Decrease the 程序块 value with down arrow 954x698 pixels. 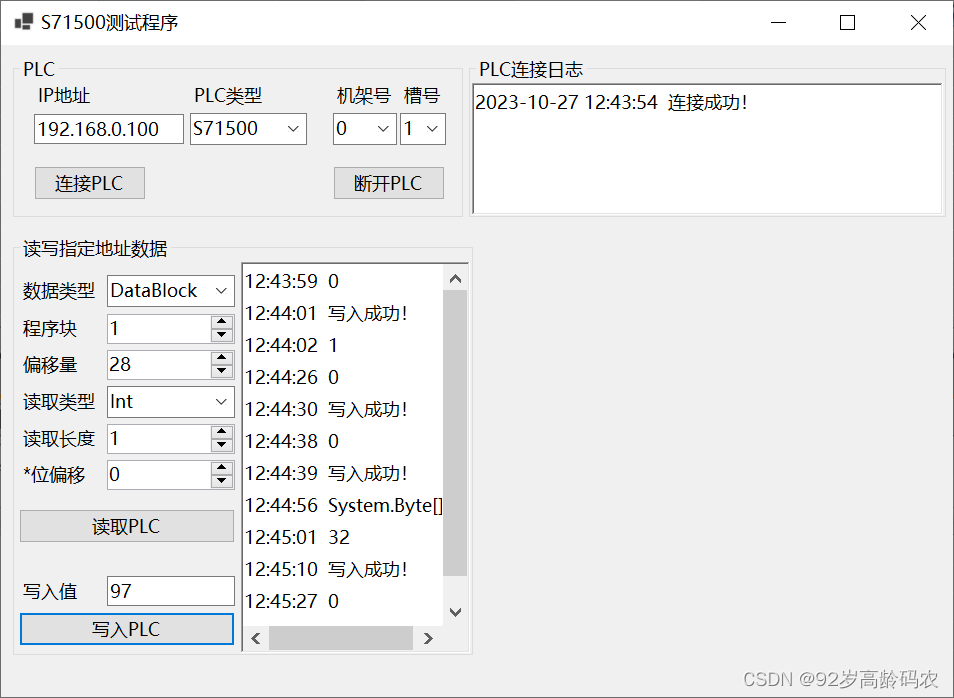222,335
